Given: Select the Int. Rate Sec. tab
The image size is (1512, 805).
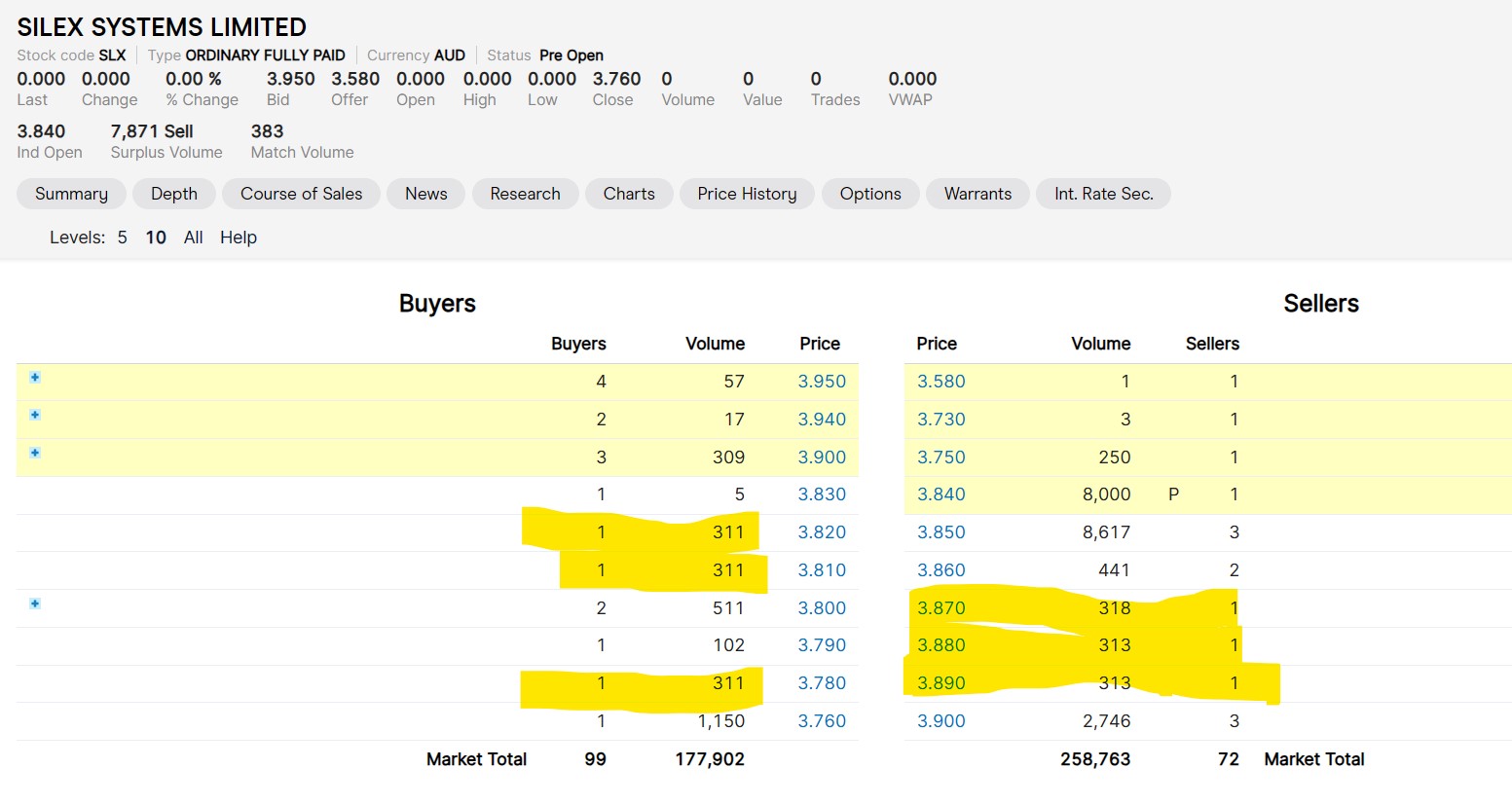Looking at the screenshot, I should click(1104, 194).
